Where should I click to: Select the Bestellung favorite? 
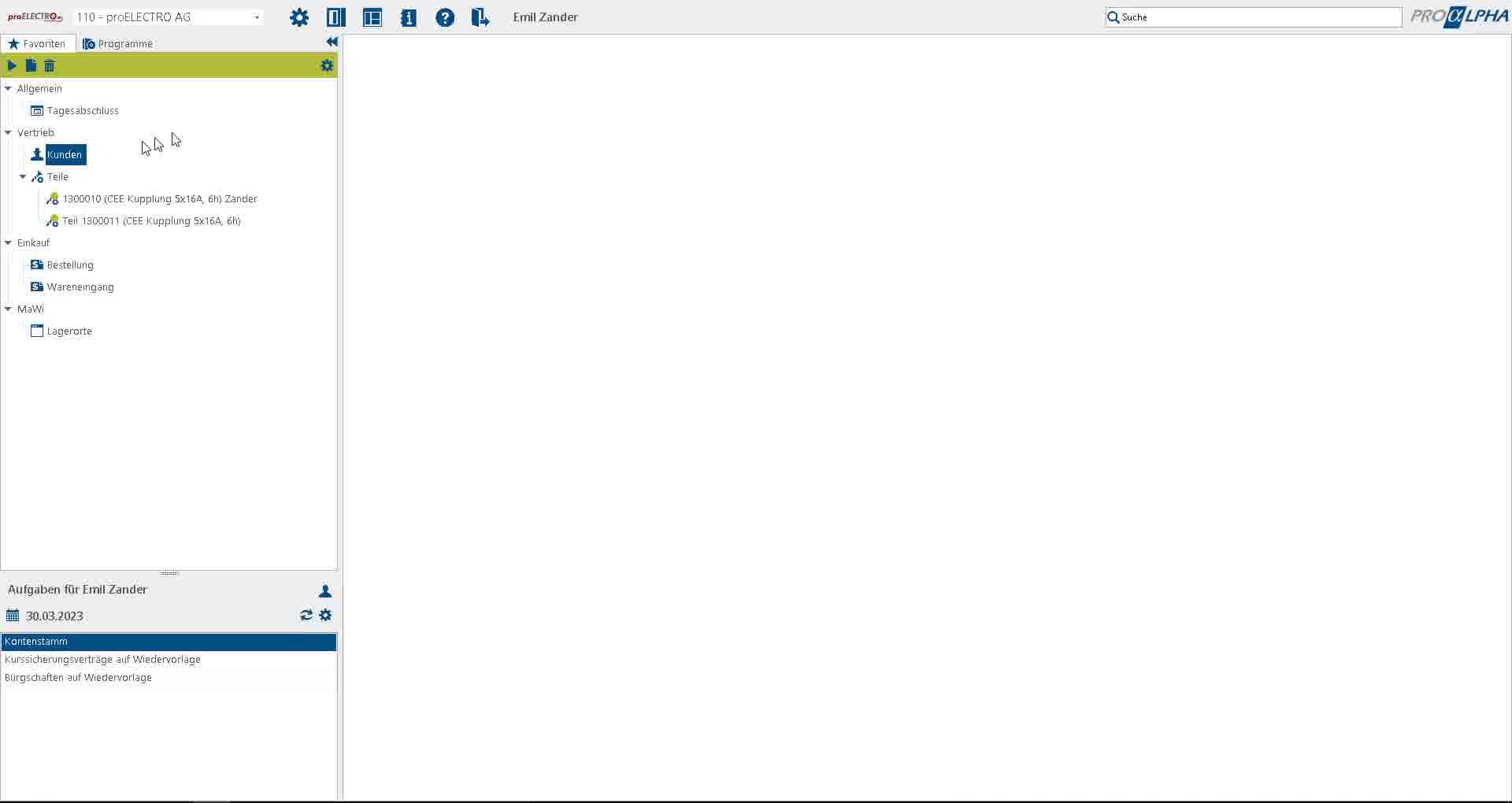point(70,265)
